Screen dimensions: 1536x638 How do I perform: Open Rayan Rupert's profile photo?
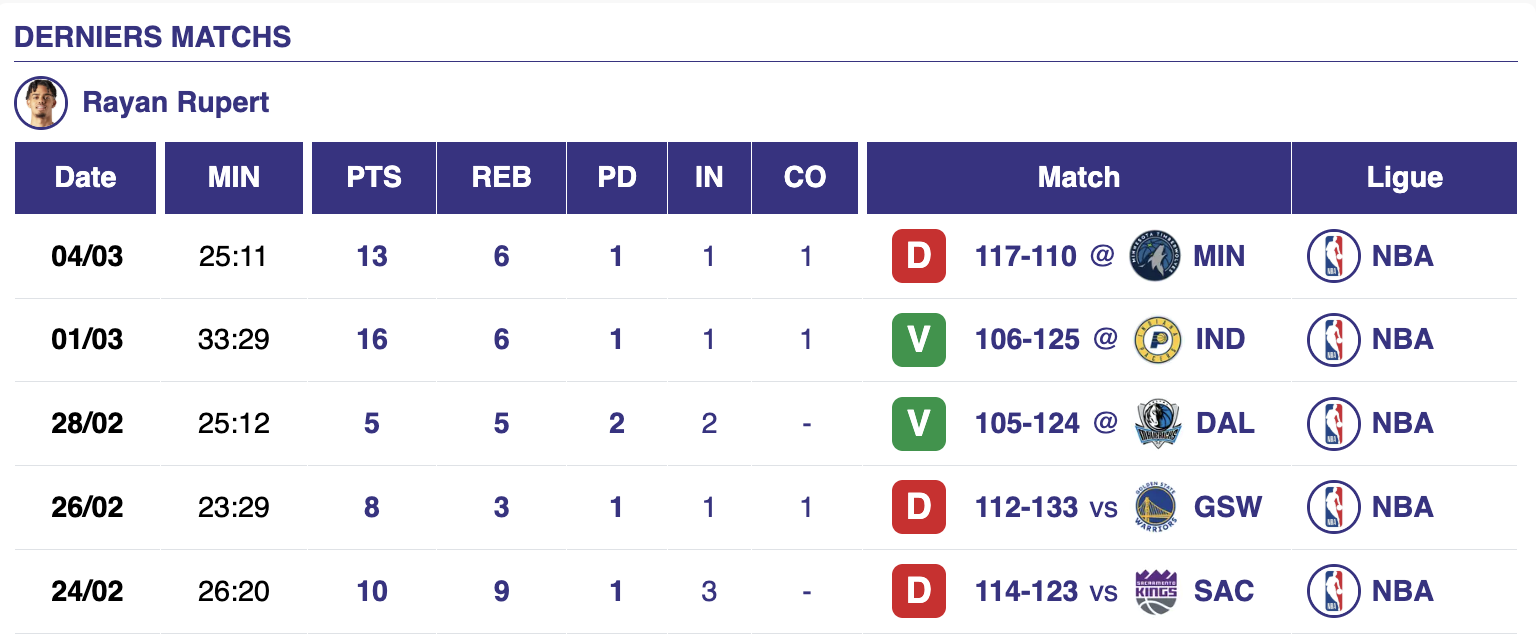tap(41, 103)
